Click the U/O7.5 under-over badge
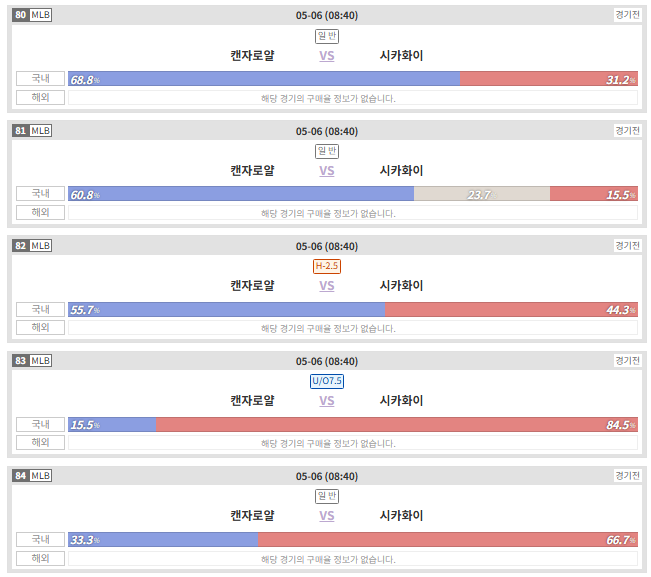This screenshot has height=577, width=651. (327, 381)
